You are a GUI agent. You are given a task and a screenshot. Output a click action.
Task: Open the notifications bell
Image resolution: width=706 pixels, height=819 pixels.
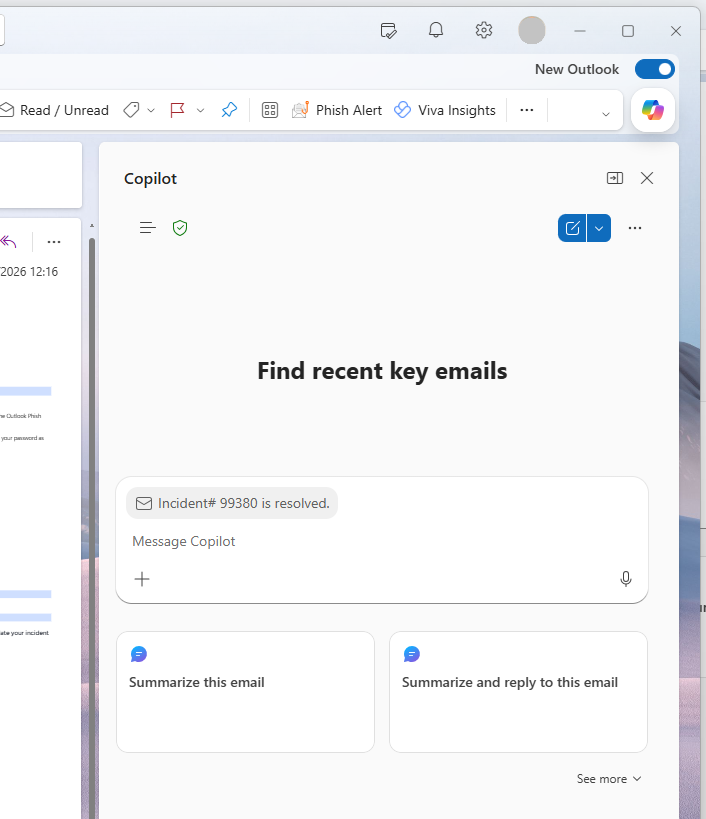[x=436, y=30]
